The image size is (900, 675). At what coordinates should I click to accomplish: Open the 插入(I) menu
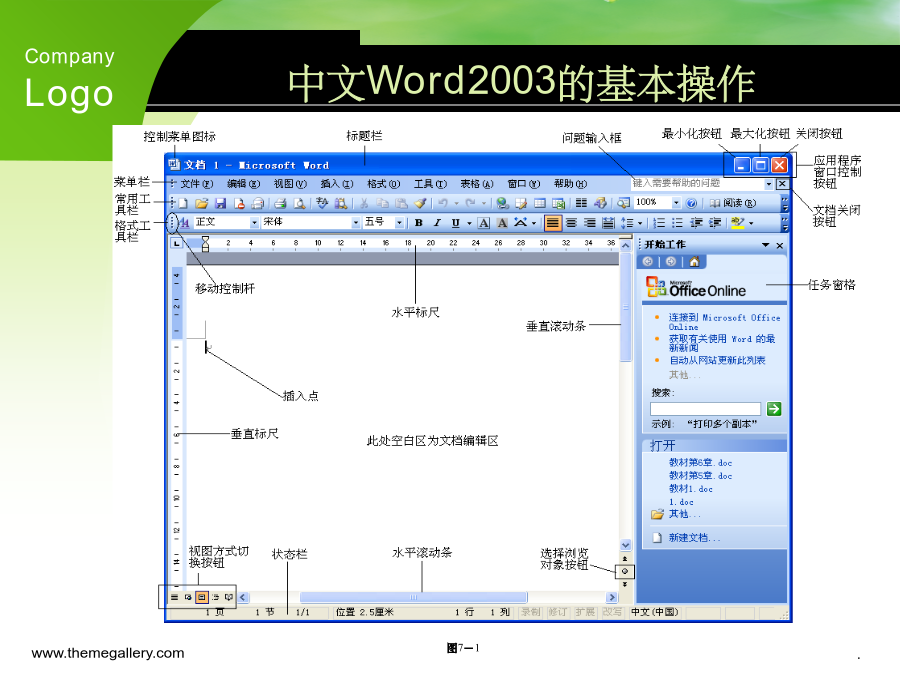(x=337, y=184)
